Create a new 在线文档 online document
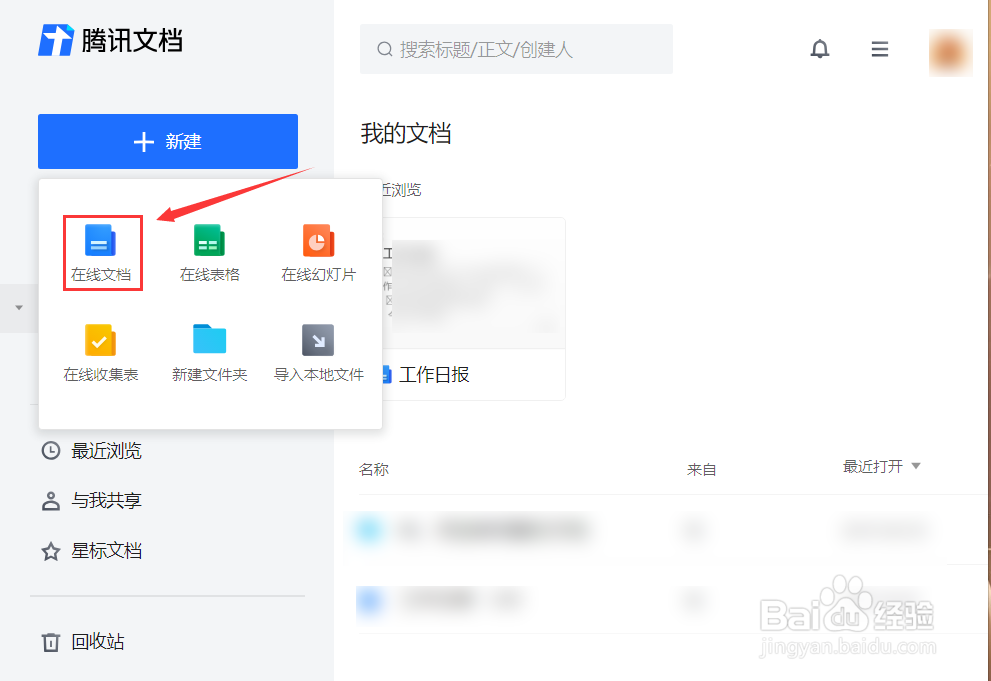The width and height of the screenshot is (991, 681). (102, 252)
